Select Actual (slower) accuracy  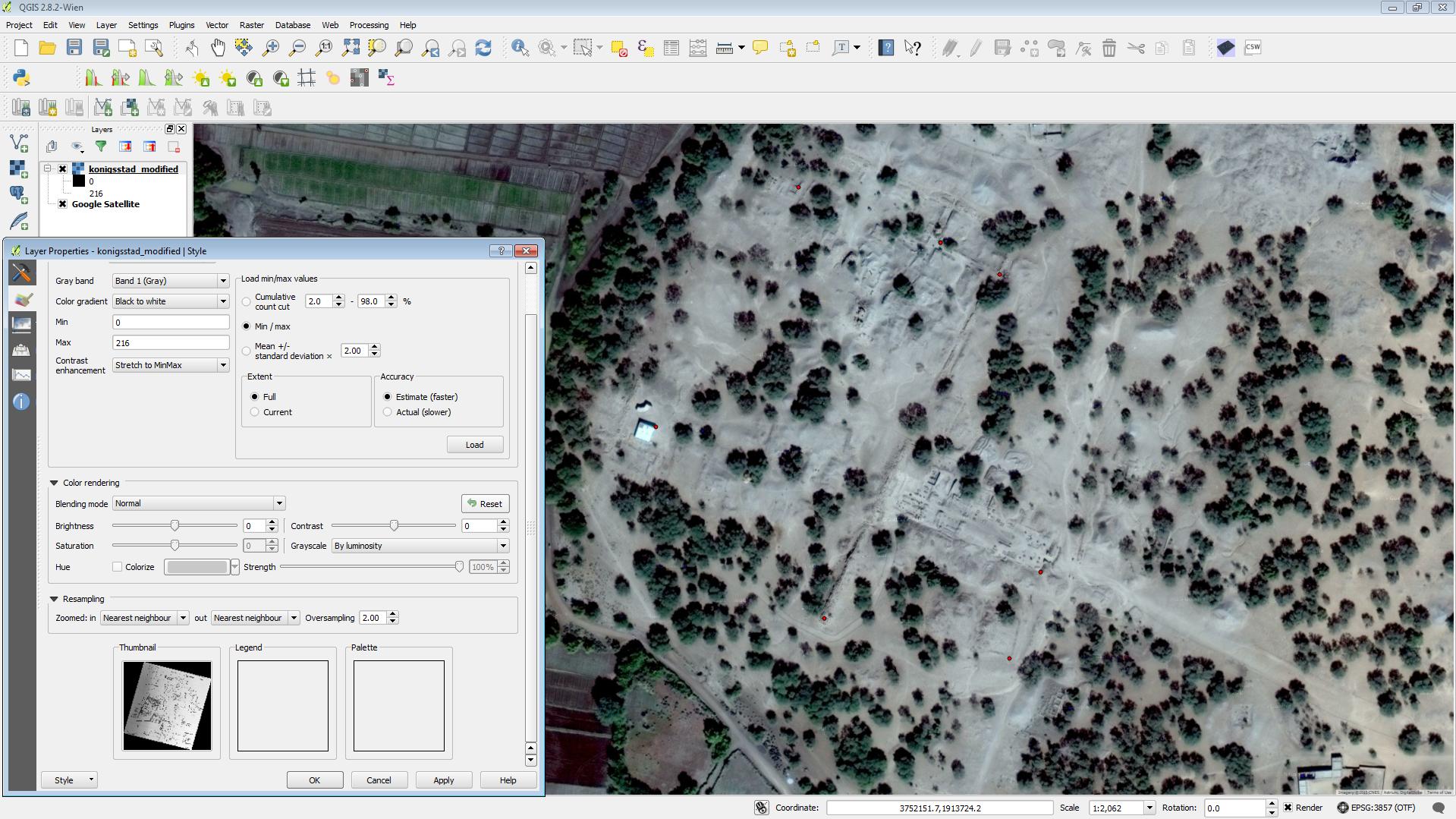coord(387,412)
